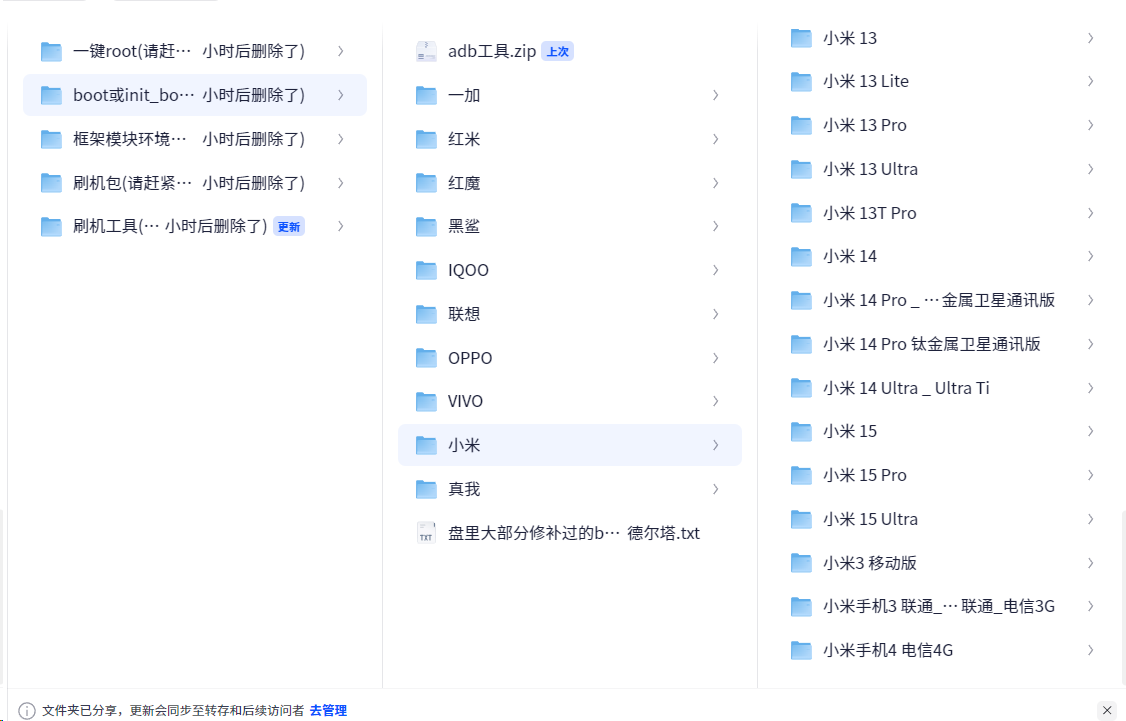Open the 真我 folder row

(x=569, y=489)
